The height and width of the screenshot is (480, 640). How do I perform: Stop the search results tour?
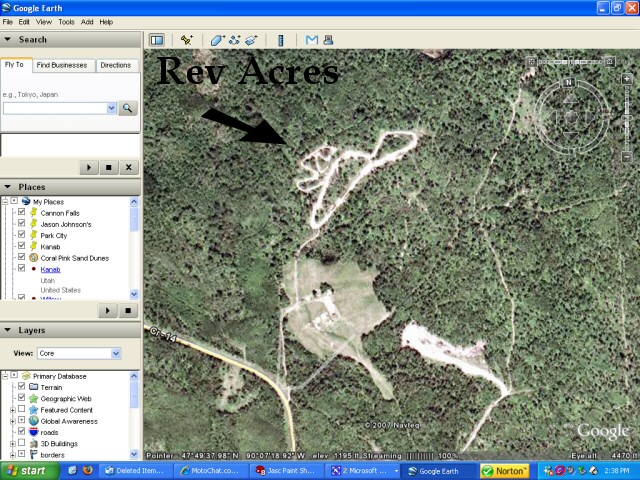(x=109, y=167)
